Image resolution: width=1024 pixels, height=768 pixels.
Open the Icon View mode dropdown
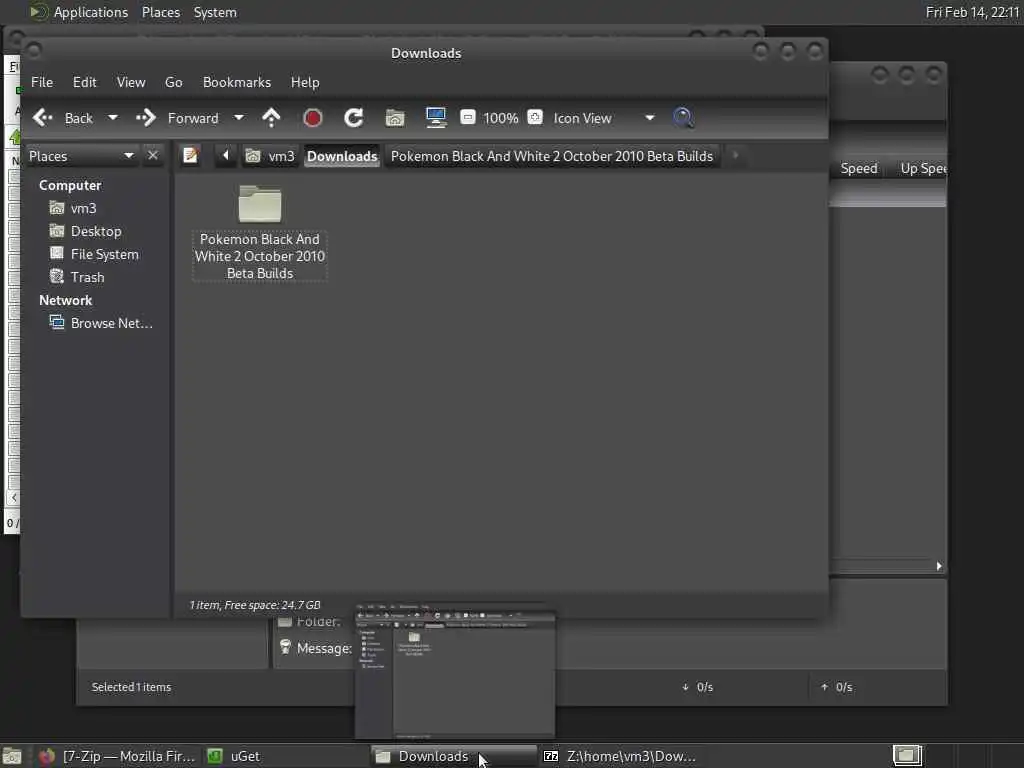tap(603, 118)
